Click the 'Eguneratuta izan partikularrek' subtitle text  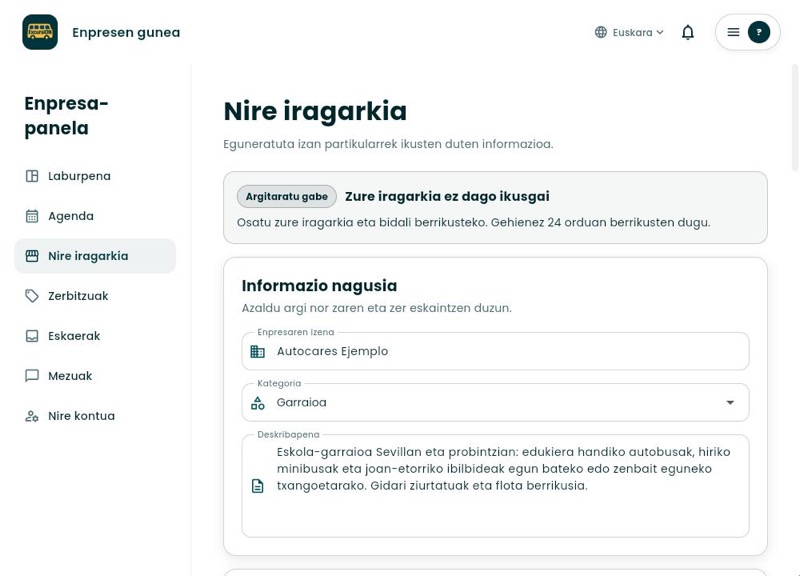pos(388,144)
